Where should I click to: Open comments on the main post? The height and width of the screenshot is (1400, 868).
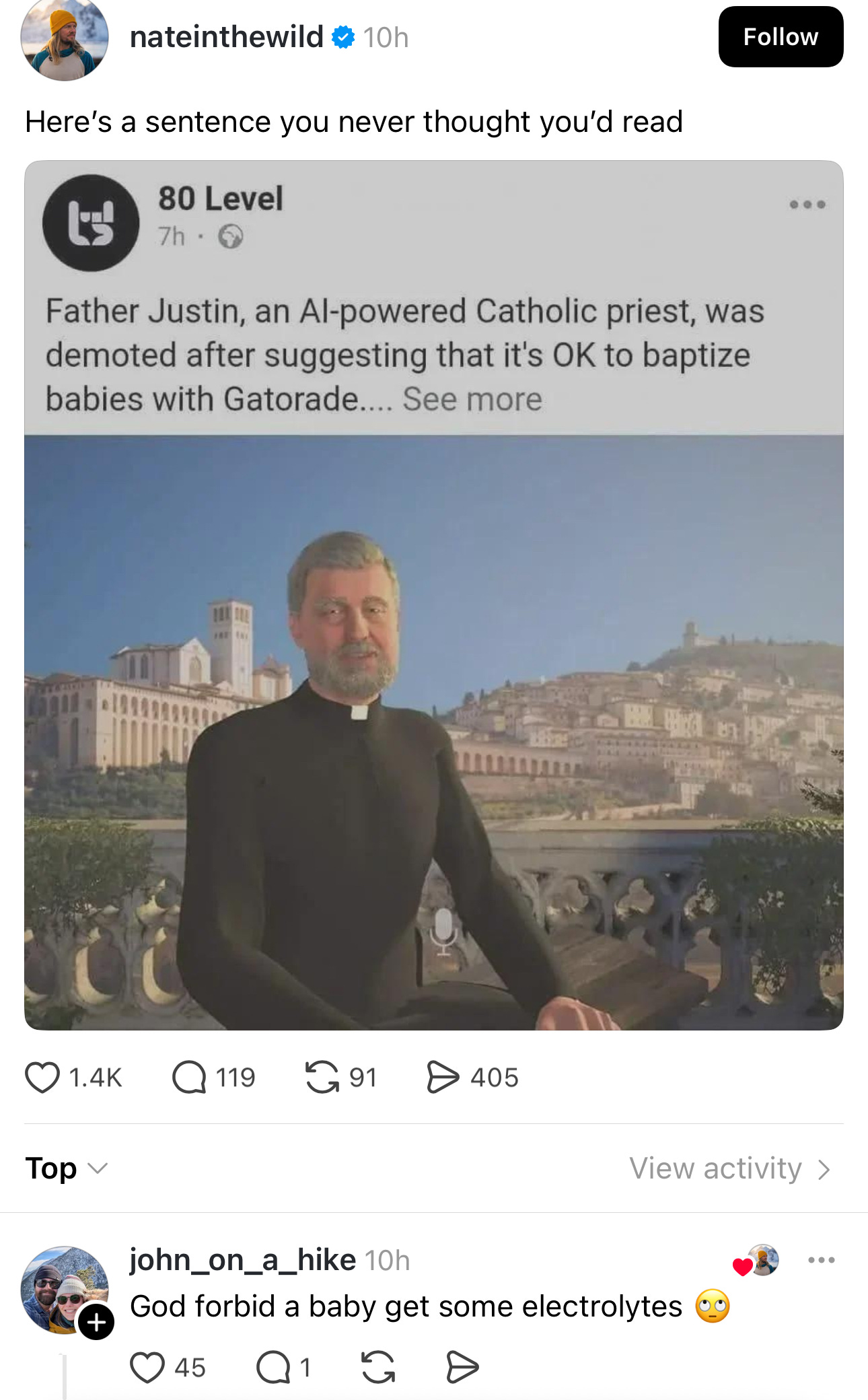tap(189, 1077)
